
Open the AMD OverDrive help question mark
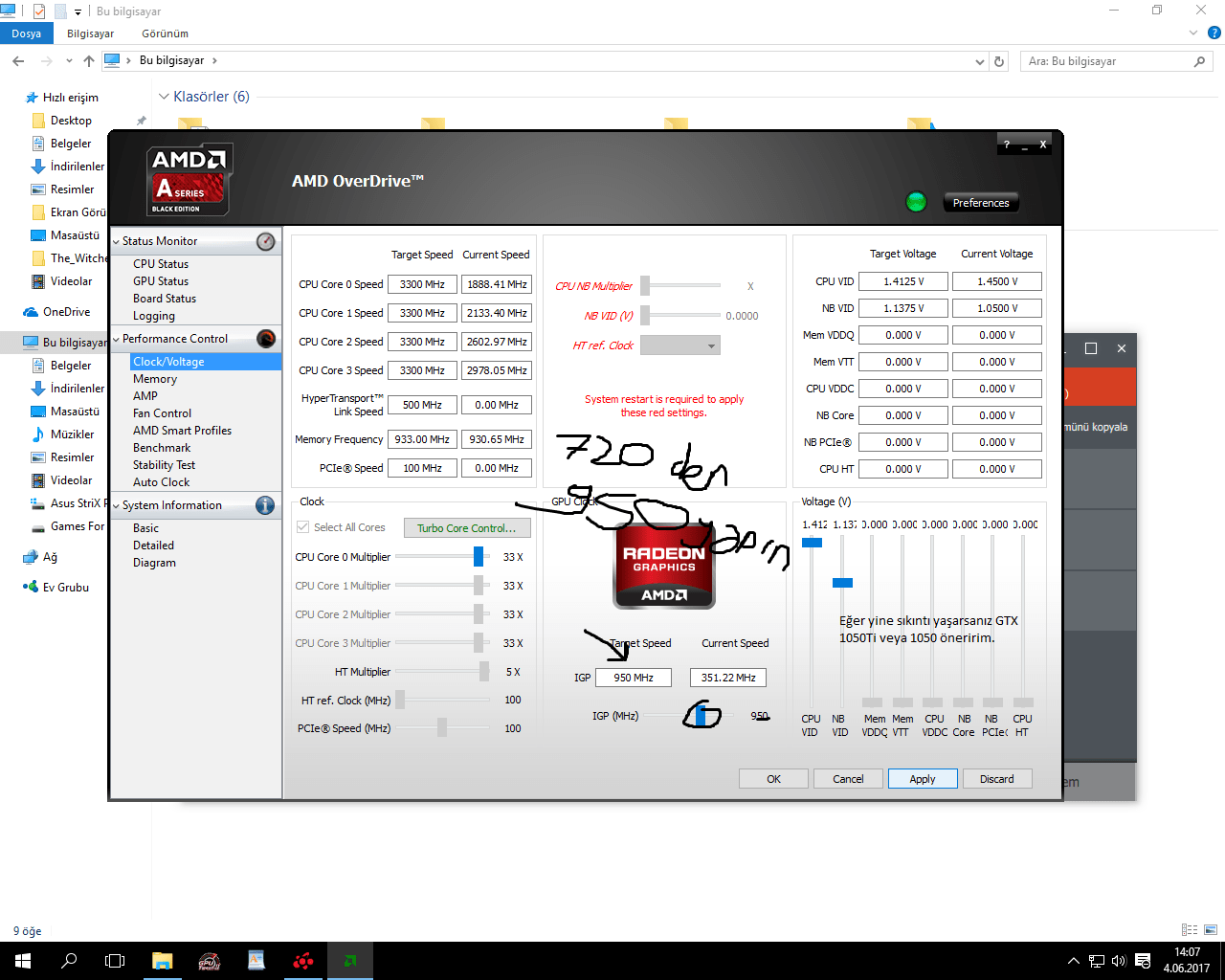coord(1007,145)
